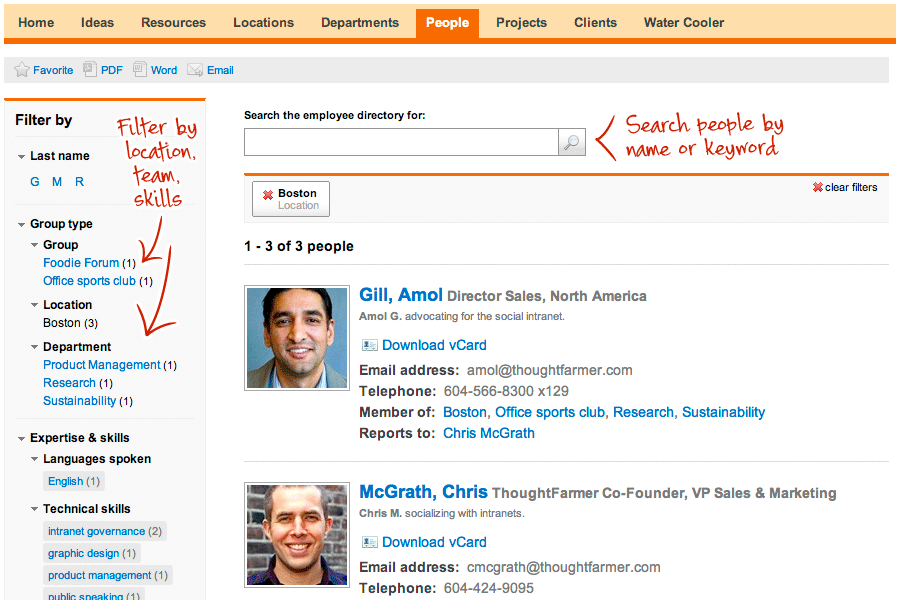Collapse the Department filter subsection
The height and width of the screenshot is (600, 900).
(x=35, y=348)
